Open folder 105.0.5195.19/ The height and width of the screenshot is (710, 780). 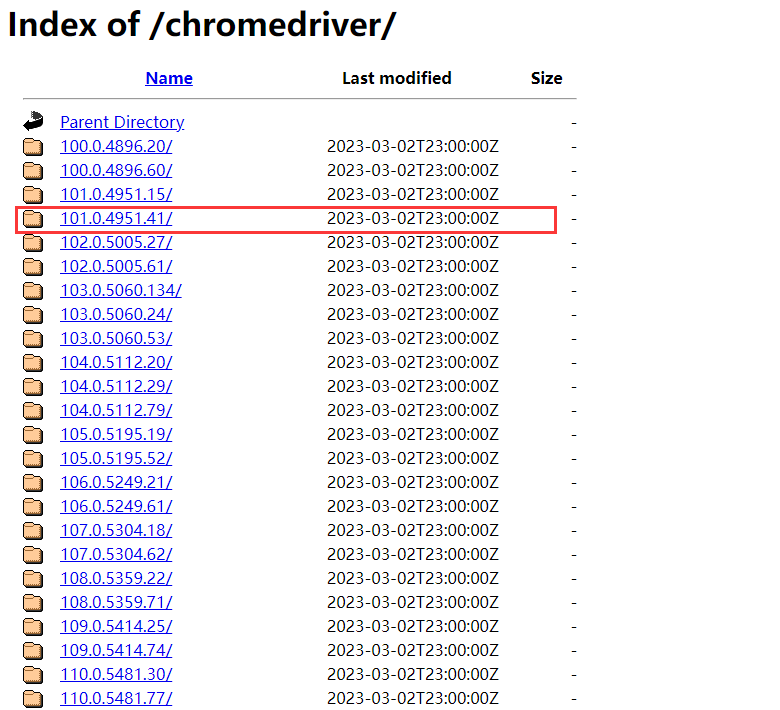point(116,434)
